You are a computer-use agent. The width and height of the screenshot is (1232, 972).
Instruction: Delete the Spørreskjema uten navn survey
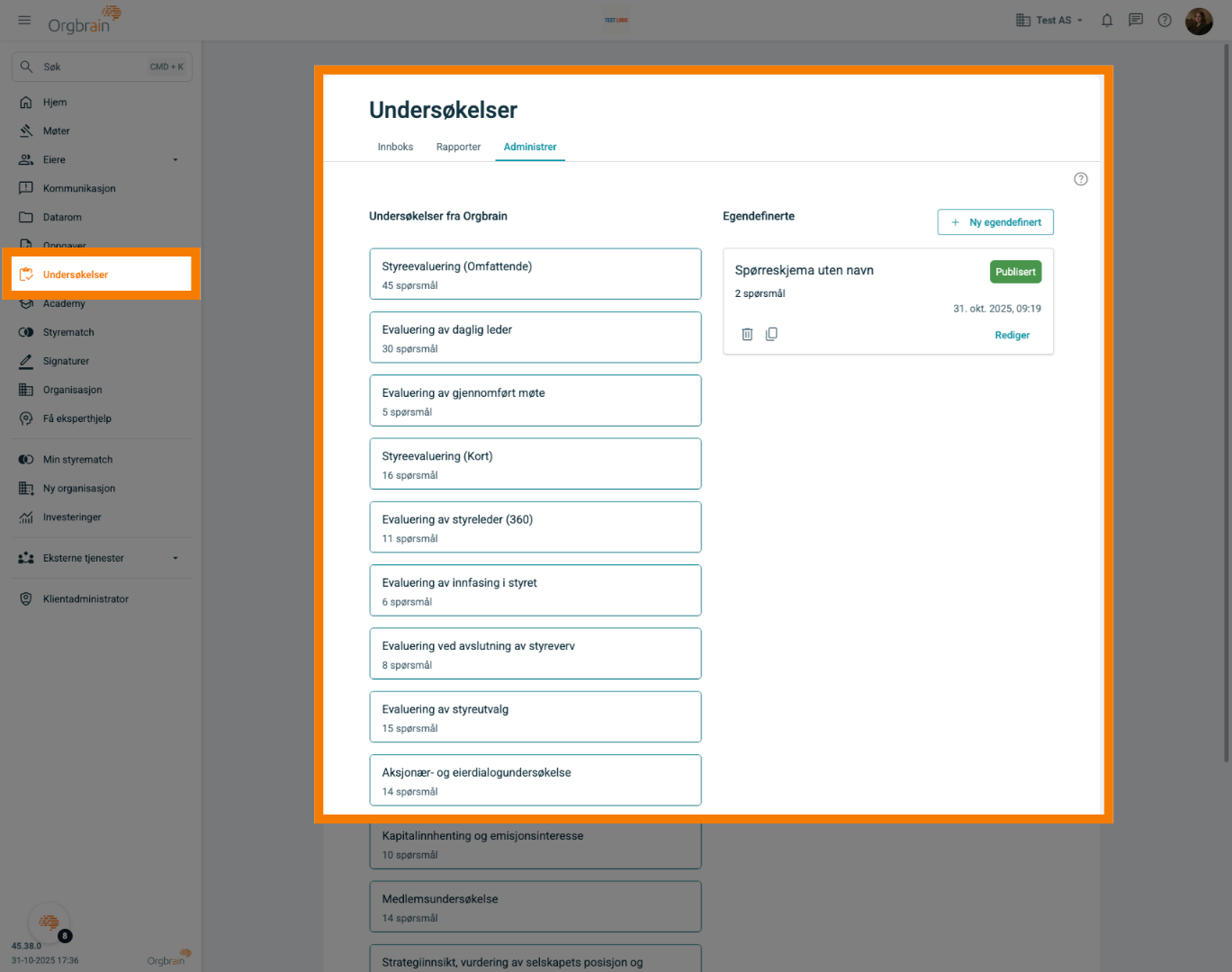coord(747,334)
